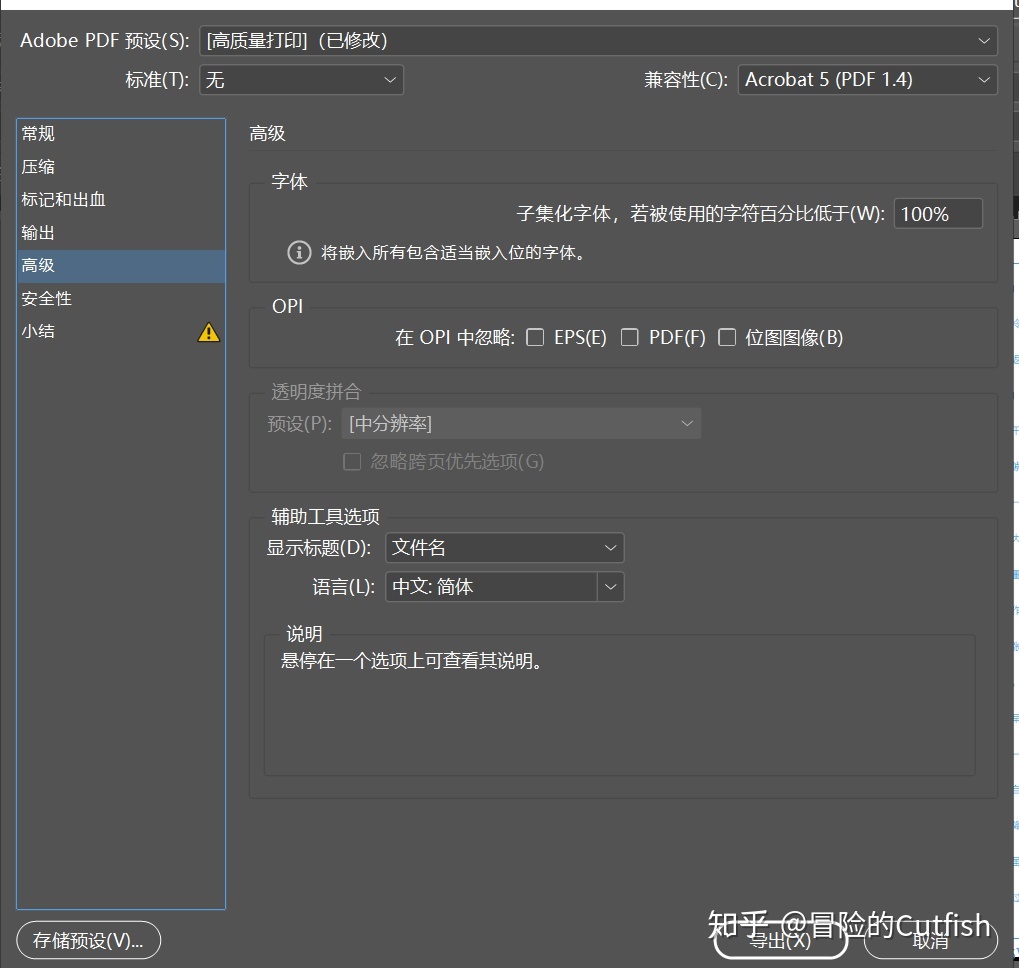Open the 兼容性(C) dropdown showing Acrobat 5
1019x968 pixels.
tap(868, 80)
